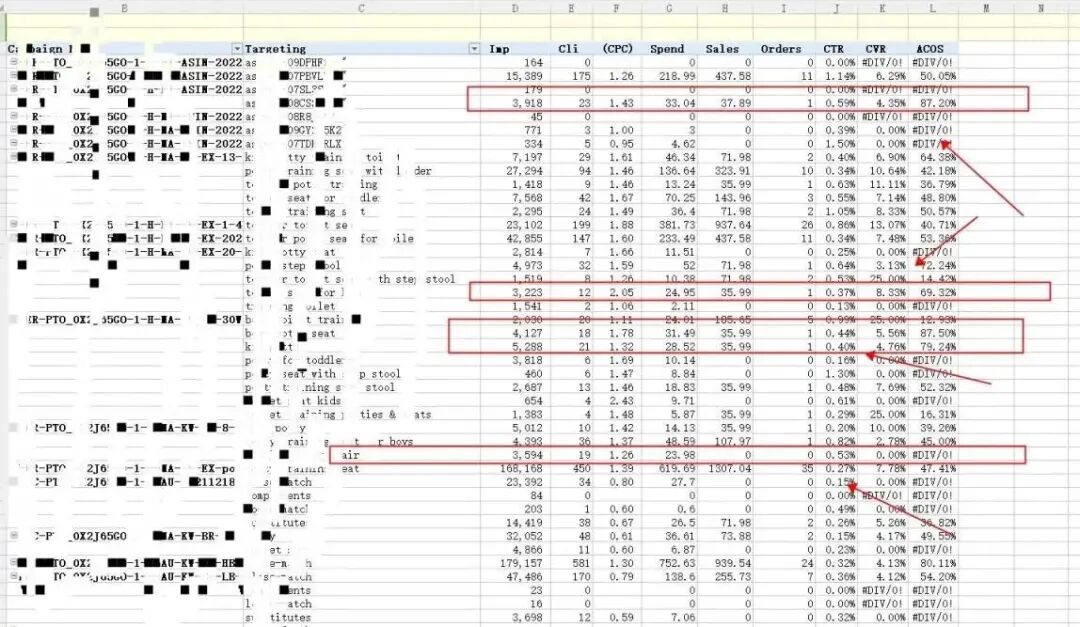Select the 87.20% ACOS cell
The image size is (1080, 627).
(937, 103)
